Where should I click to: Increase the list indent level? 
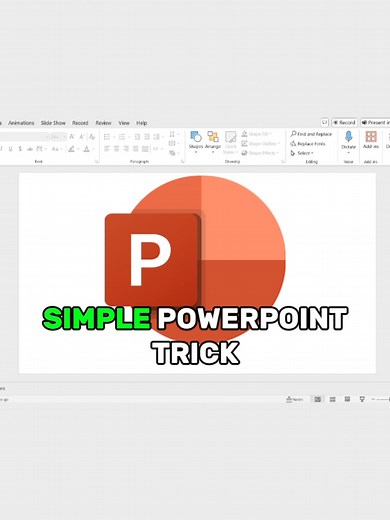(x=147, y=137)
